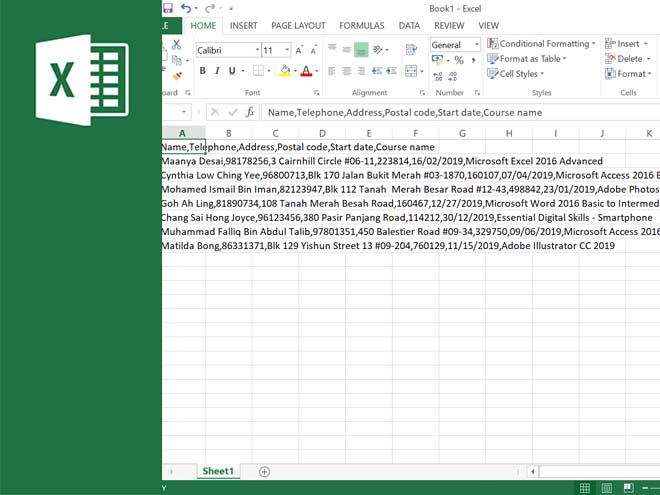The image size is (660, 495).
Task: Apply Italic formatting to cell
Action: pyautogui.click(x=217, y=71)
